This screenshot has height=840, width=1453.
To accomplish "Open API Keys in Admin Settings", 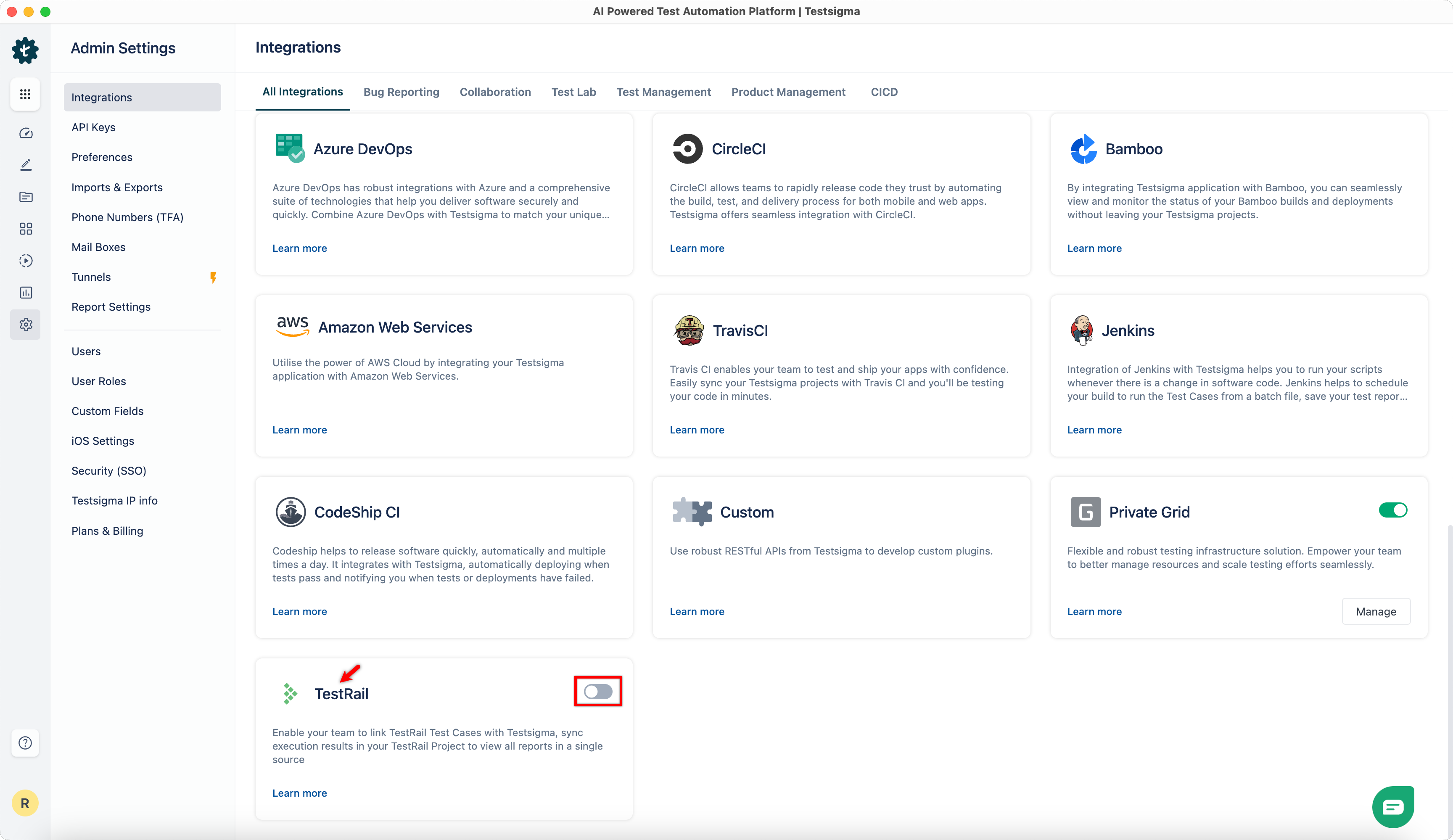I will [x=93, y=127].
